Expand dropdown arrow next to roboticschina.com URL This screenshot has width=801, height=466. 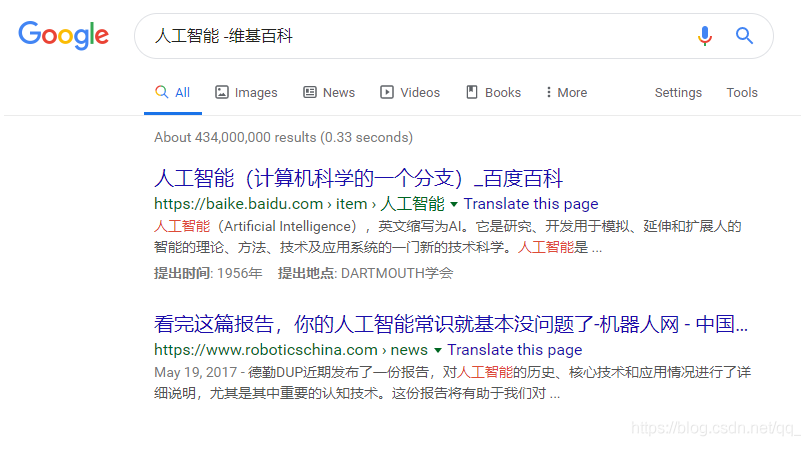438,351
